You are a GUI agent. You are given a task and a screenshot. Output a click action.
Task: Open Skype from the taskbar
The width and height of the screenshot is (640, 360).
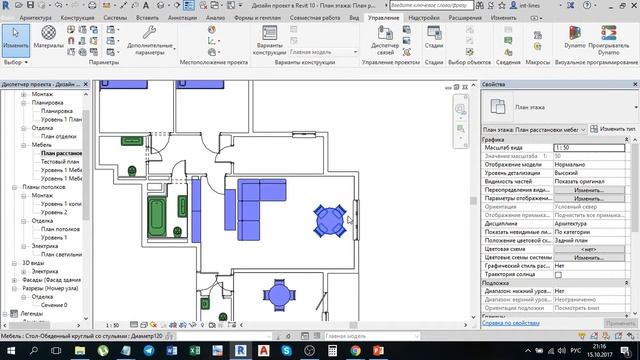287,351
